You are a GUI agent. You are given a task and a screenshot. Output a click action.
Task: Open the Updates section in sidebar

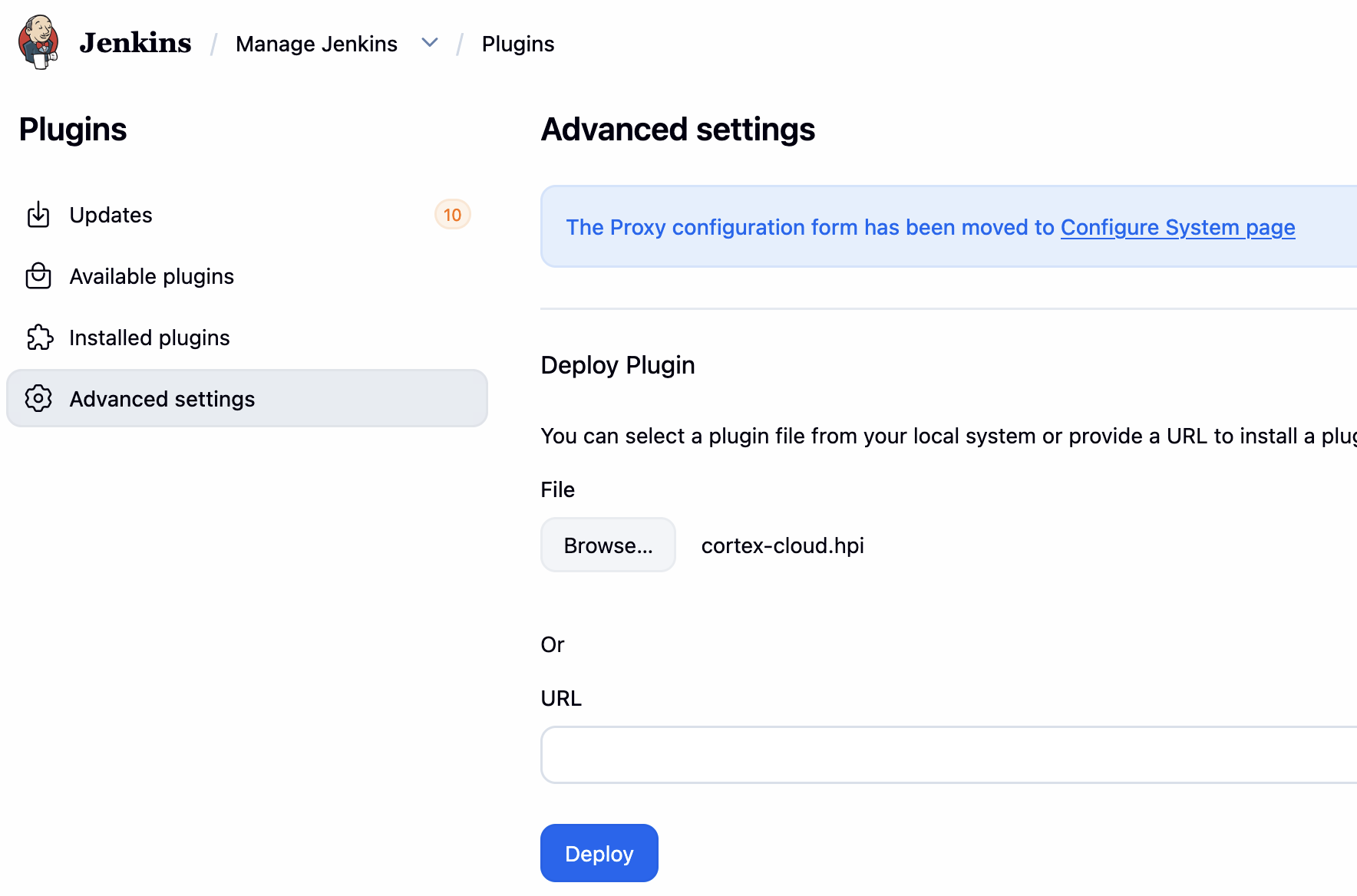111,215
